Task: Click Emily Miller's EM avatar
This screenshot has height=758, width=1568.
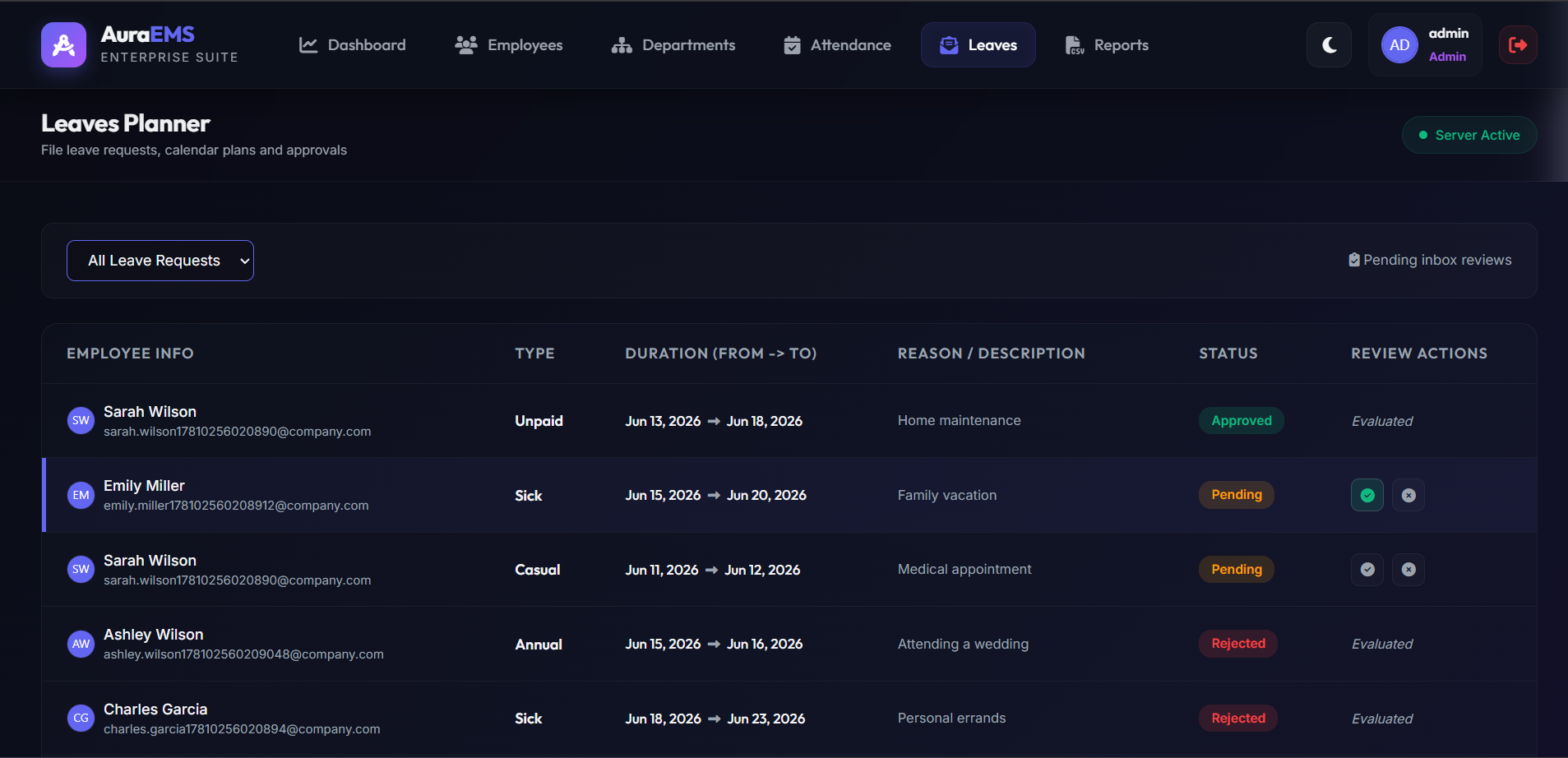Action: point(81,495)
